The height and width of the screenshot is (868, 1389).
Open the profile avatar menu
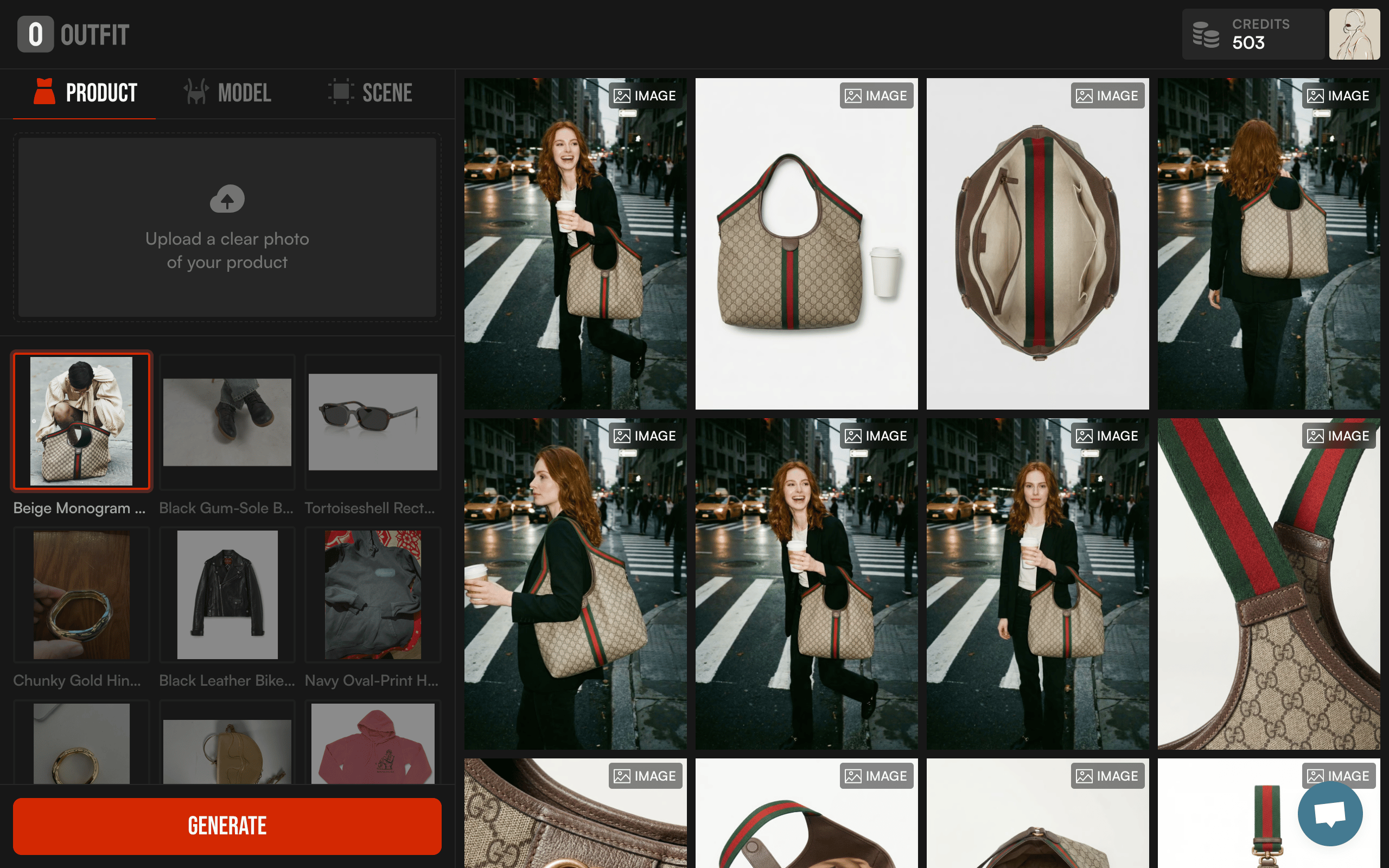tap(1355, 34)
